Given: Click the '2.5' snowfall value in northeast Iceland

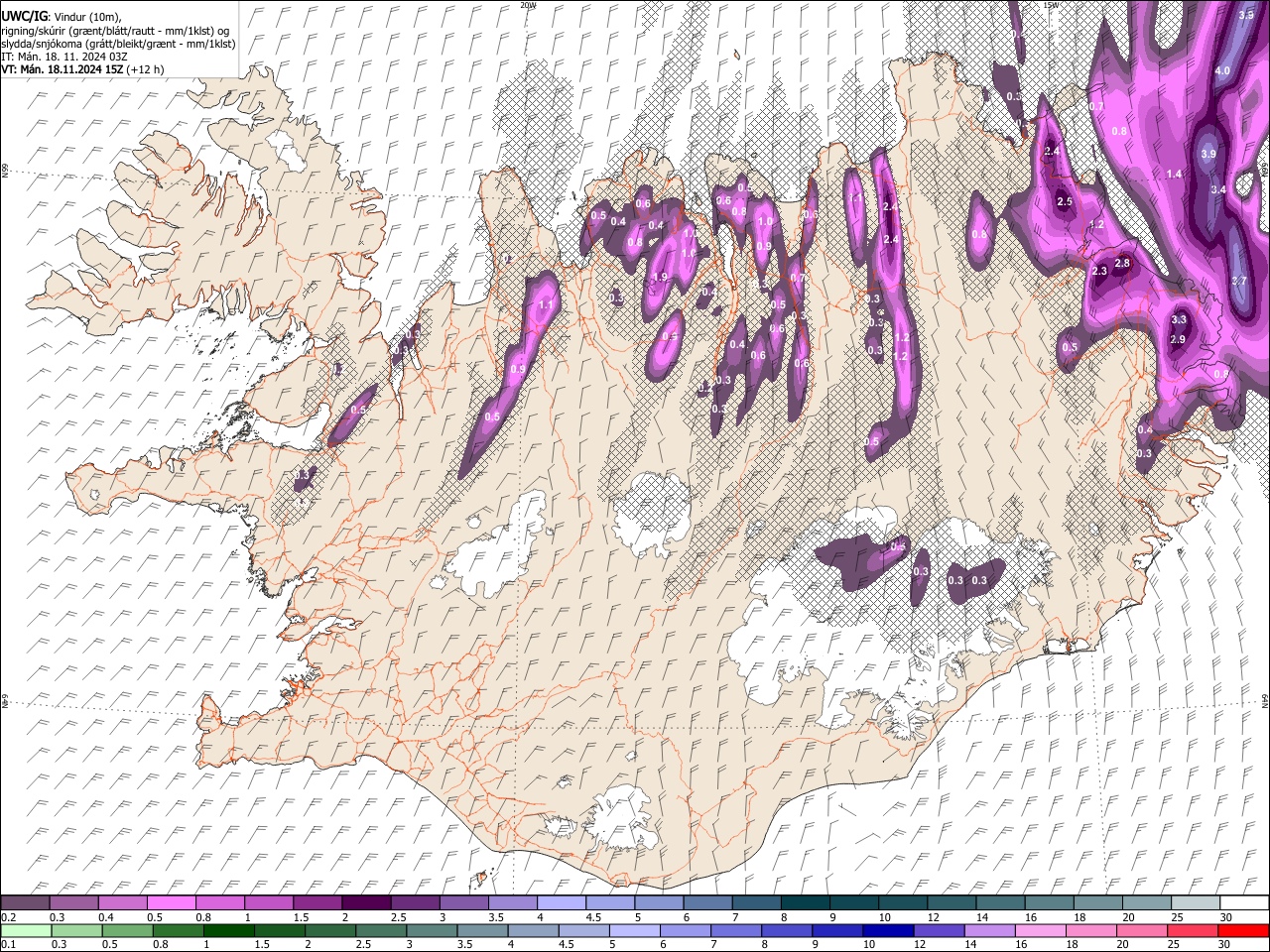Looking at the screenshot, I should 1065,202.
